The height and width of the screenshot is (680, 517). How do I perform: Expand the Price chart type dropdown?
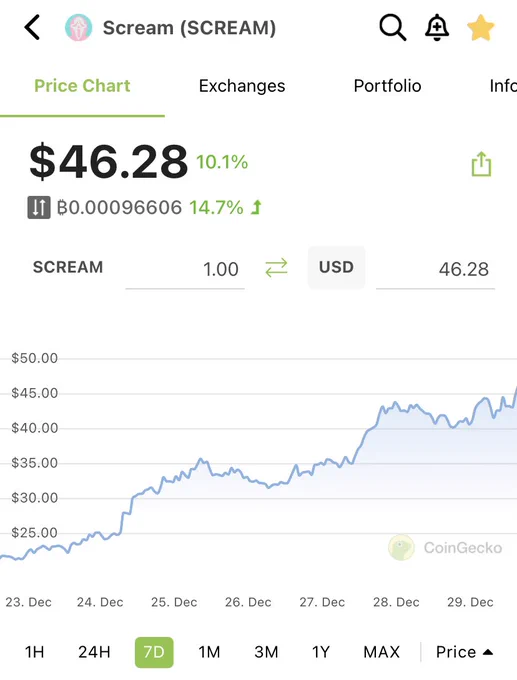[464, 652]
